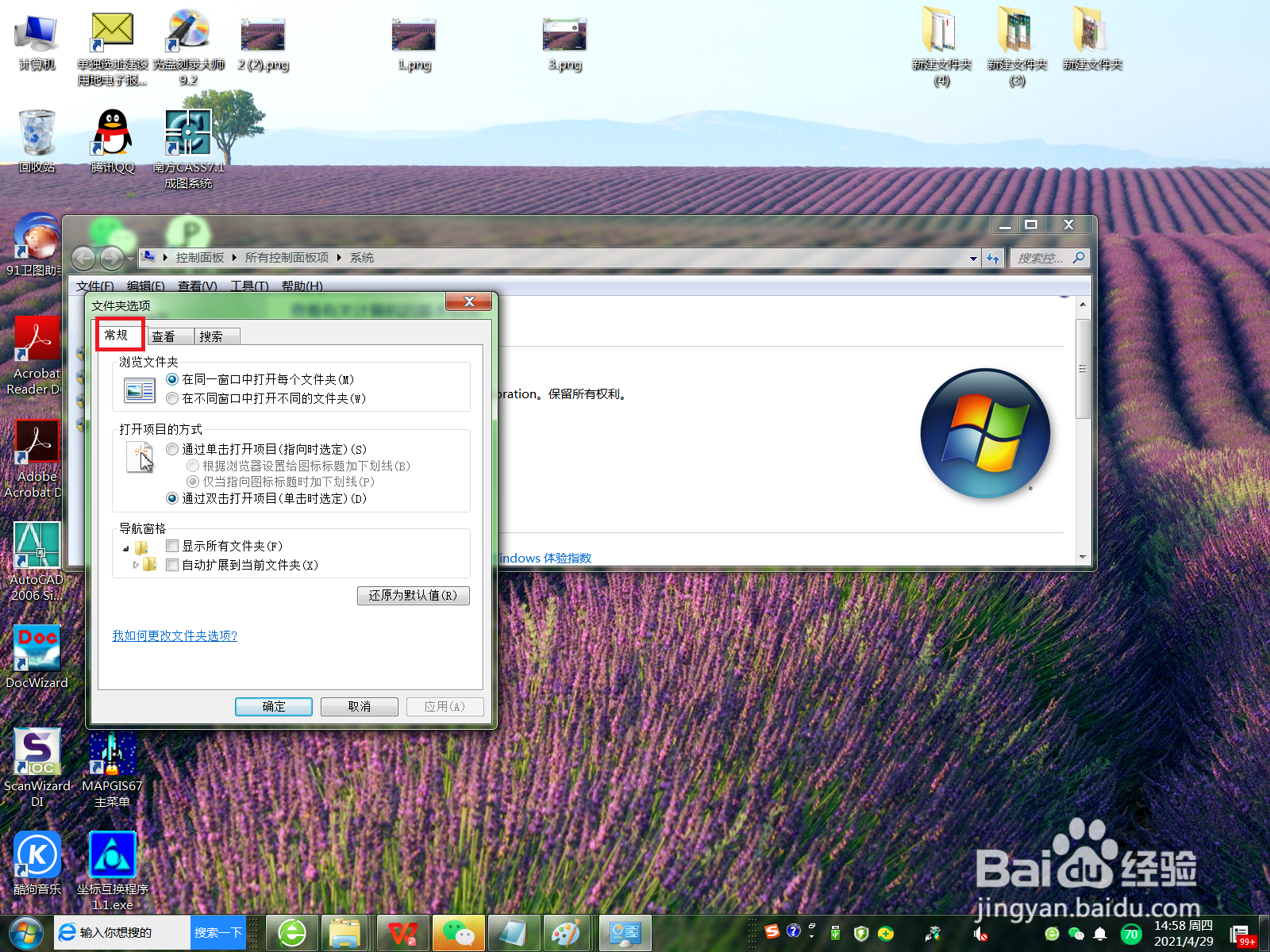Screen dimensions: 1270x952
Task: Open WeChat from the taskbar
Action: 458,933
